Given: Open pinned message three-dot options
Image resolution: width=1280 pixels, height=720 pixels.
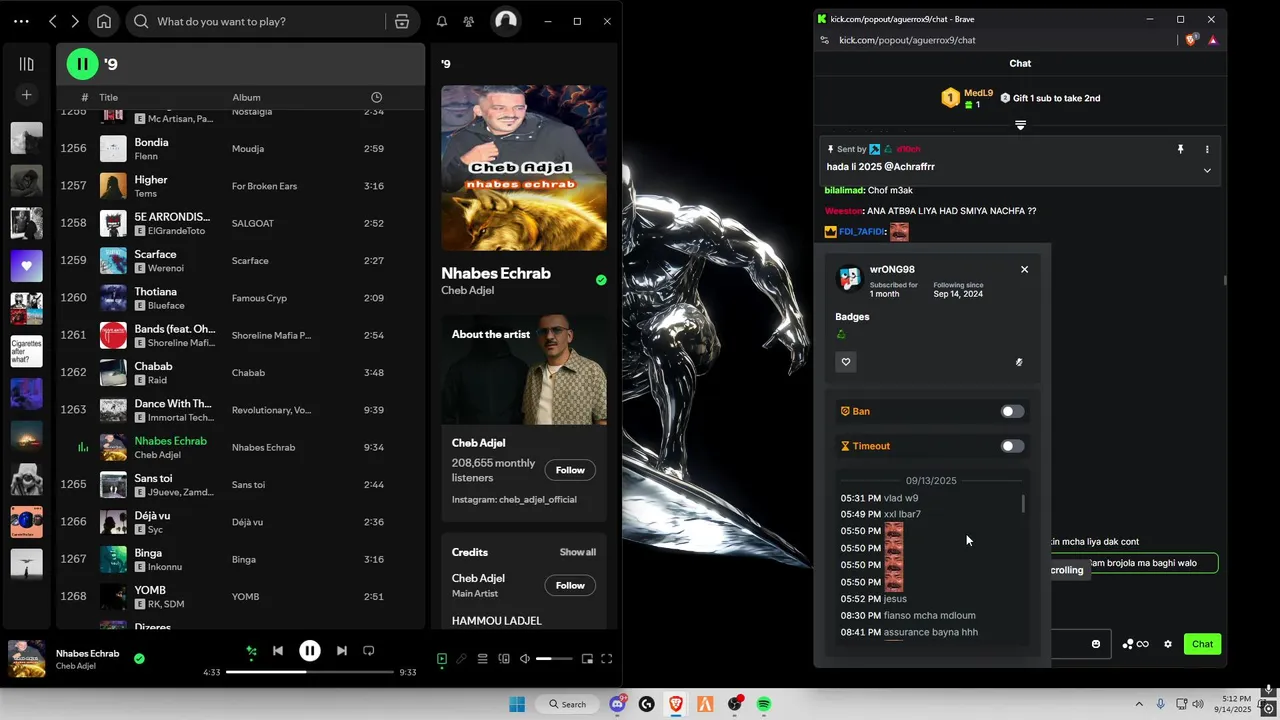Looking at the screenshot, I should (1207, 149).
